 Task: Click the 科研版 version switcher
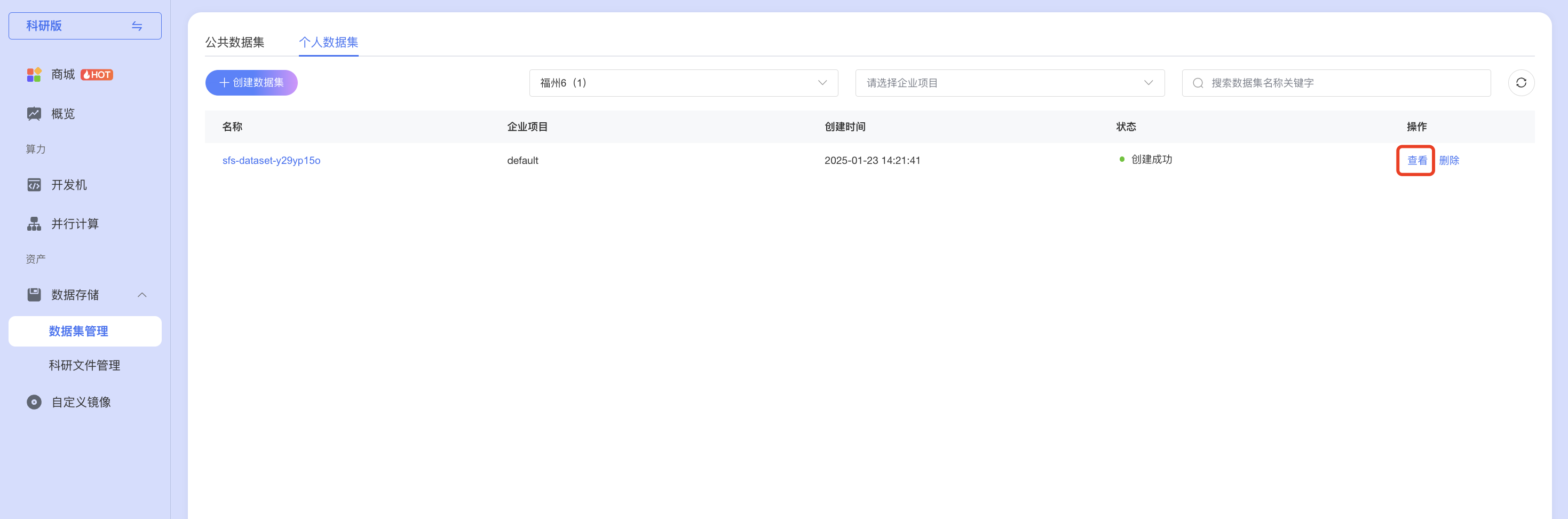[x=85, y=26]
